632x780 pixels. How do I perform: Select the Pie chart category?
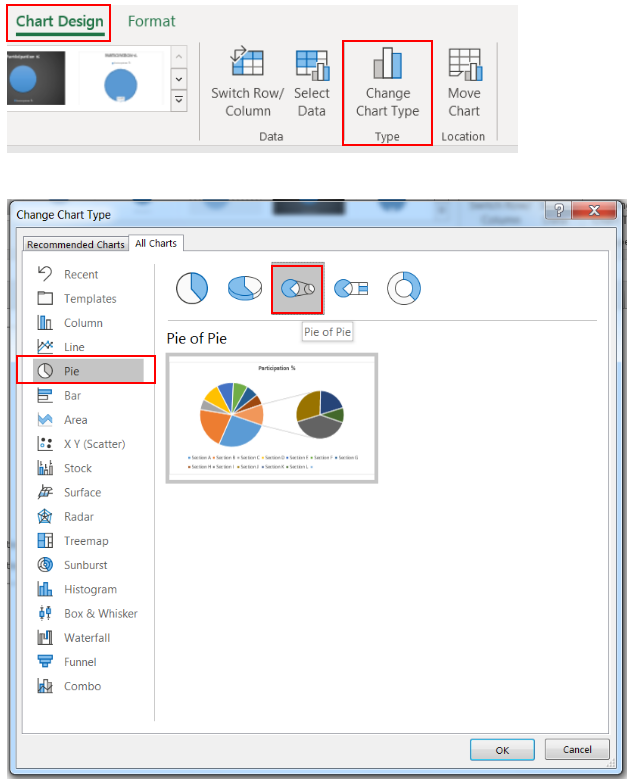point(89,371)
